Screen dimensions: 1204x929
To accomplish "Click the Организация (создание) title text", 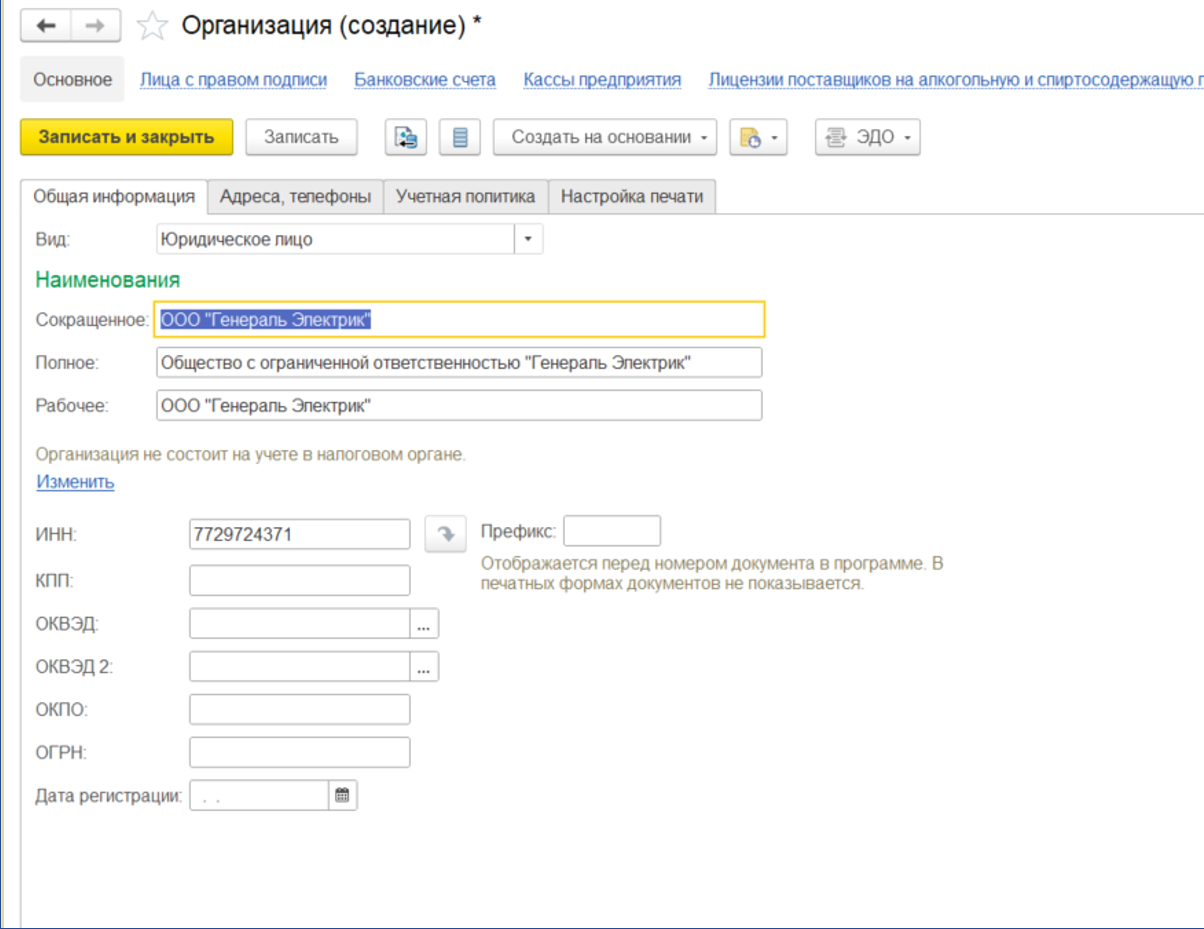I will click(x=332, y=27).
